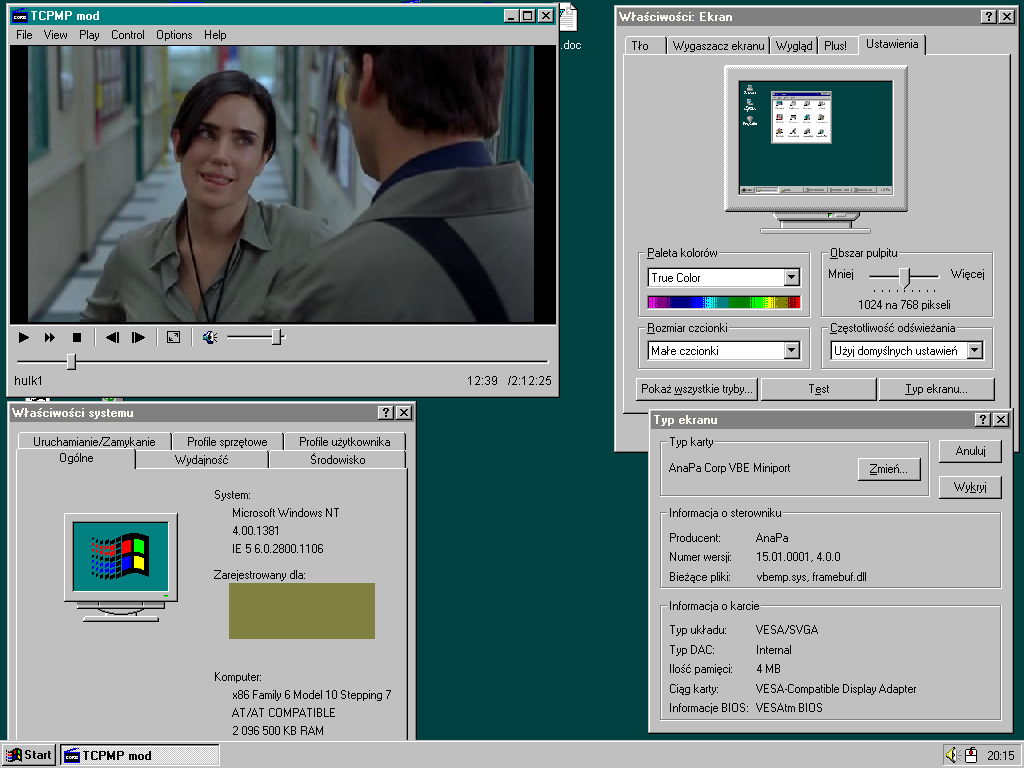Viewport: 1024px width, 768px height.
Task: Open the Help menu in TCPMP
Action: (215, 35)
